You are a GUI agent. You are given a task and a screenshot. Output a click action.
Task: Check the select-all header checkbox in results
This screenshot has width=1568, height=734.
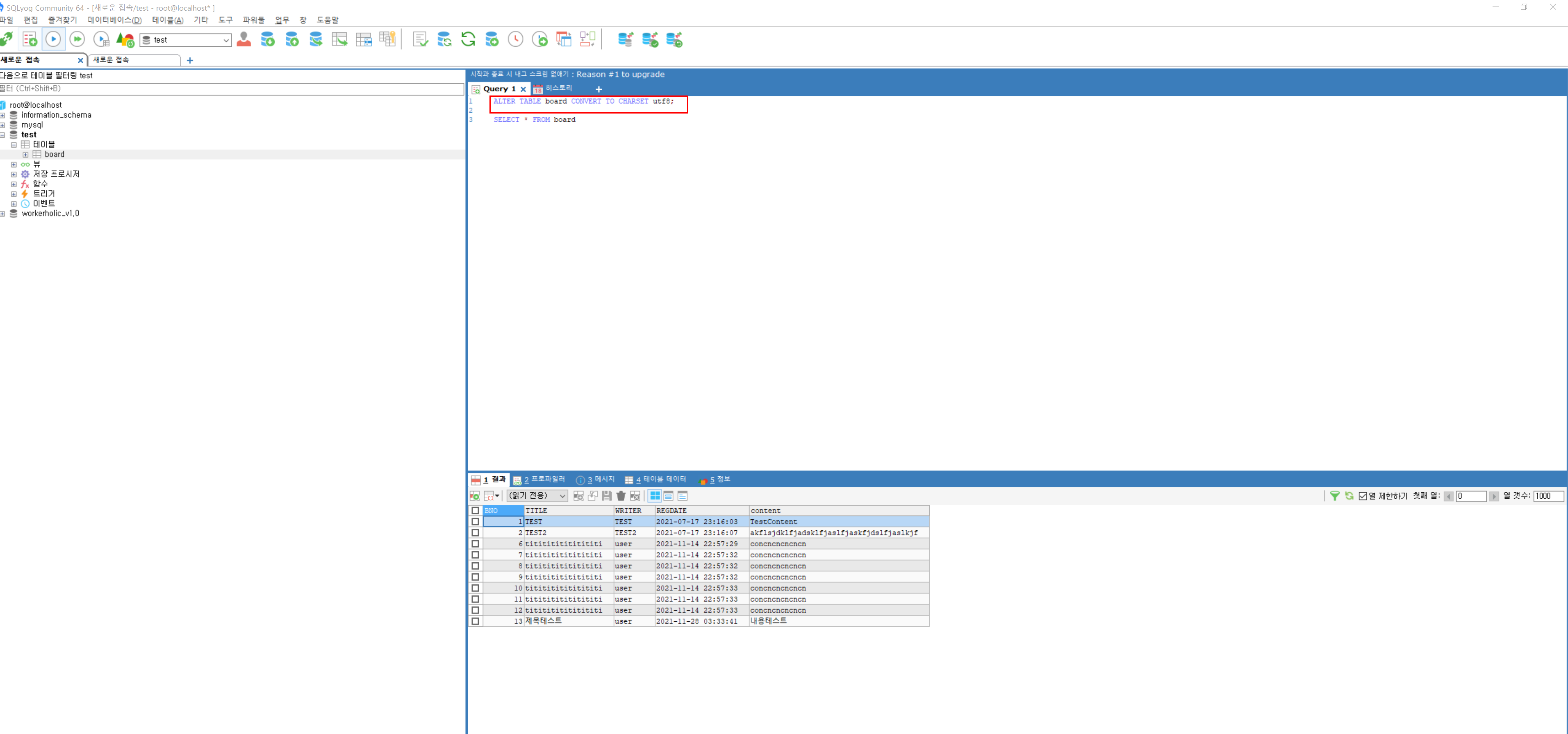pos(476,511)
